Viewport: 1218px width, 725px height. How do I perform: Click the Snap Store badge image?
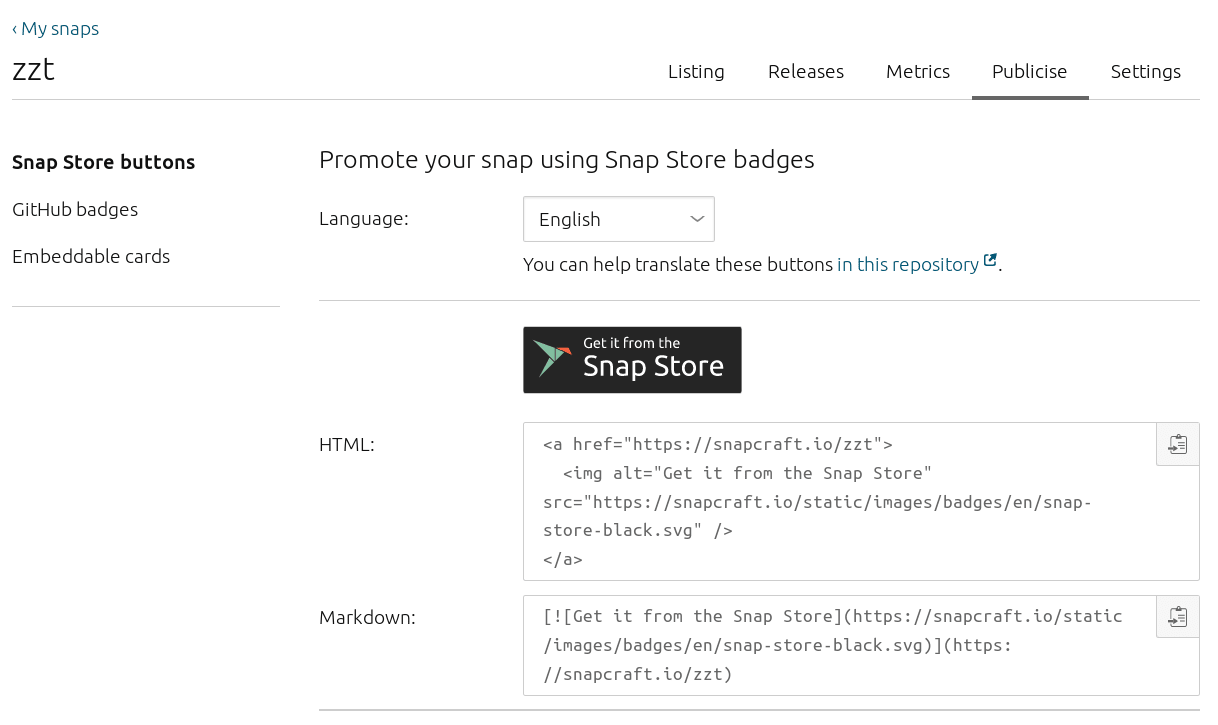tap(632, 360)
